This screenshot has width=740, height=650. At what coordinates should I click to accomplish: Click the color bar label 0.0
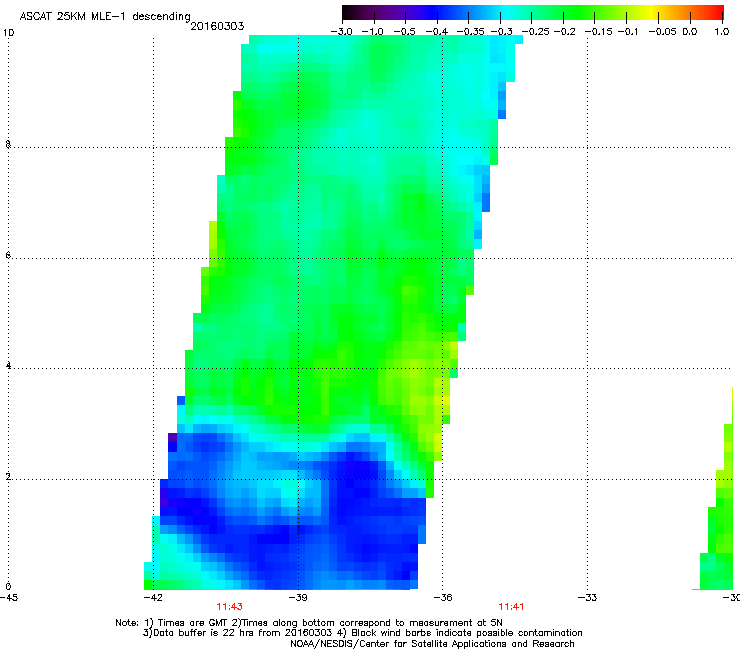point(690,32)
